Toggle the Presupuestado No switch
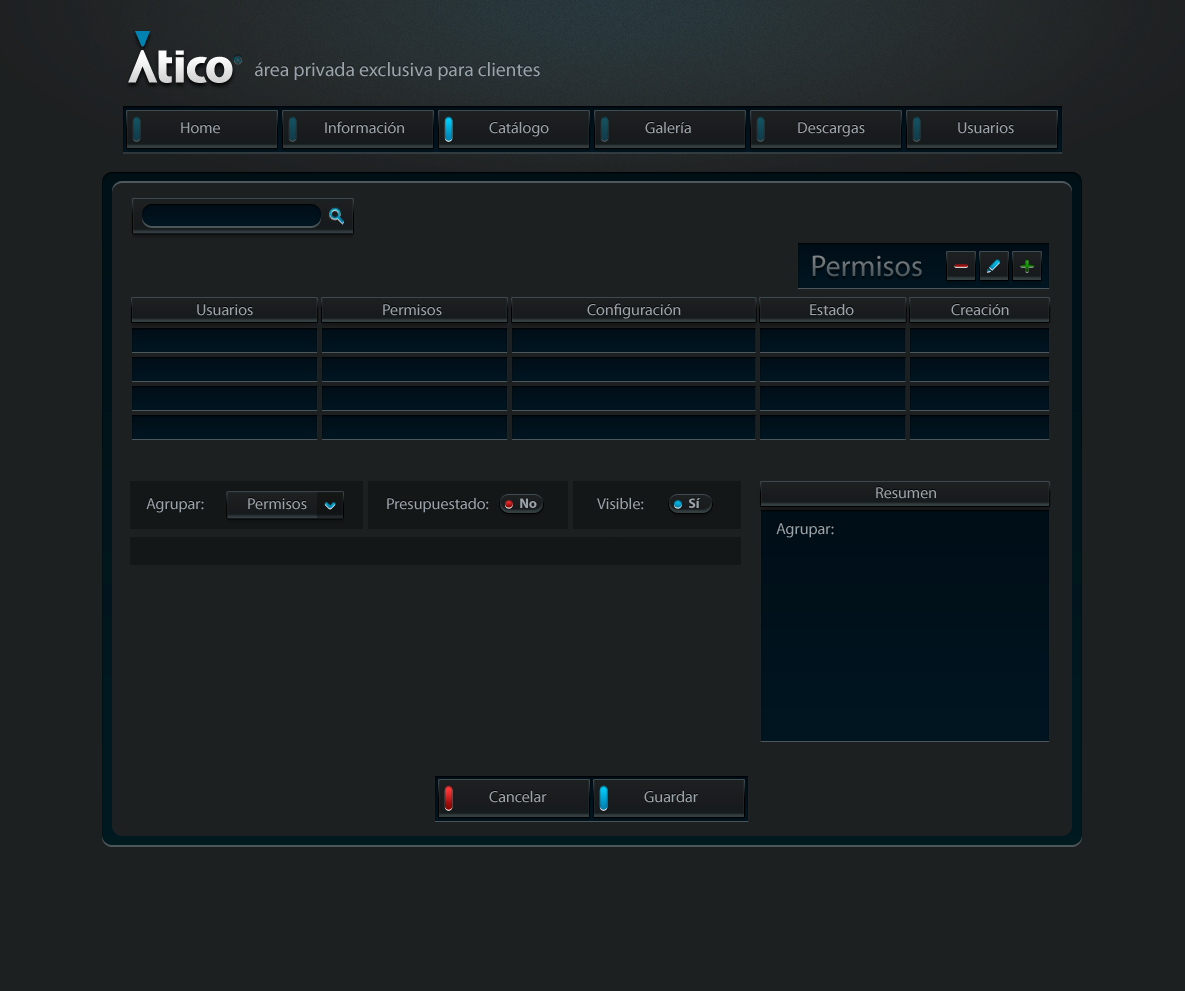 (521, 504)
